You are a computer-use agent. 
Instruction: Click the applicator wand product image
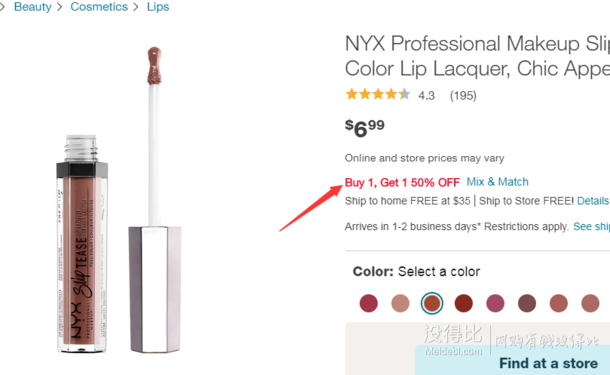point(154,200)
